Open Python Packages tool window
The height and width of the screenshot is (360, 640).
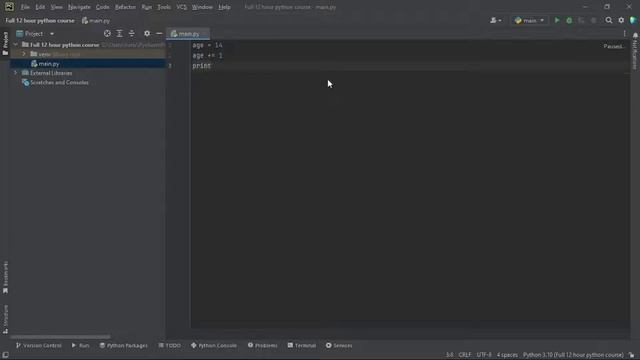124,345
